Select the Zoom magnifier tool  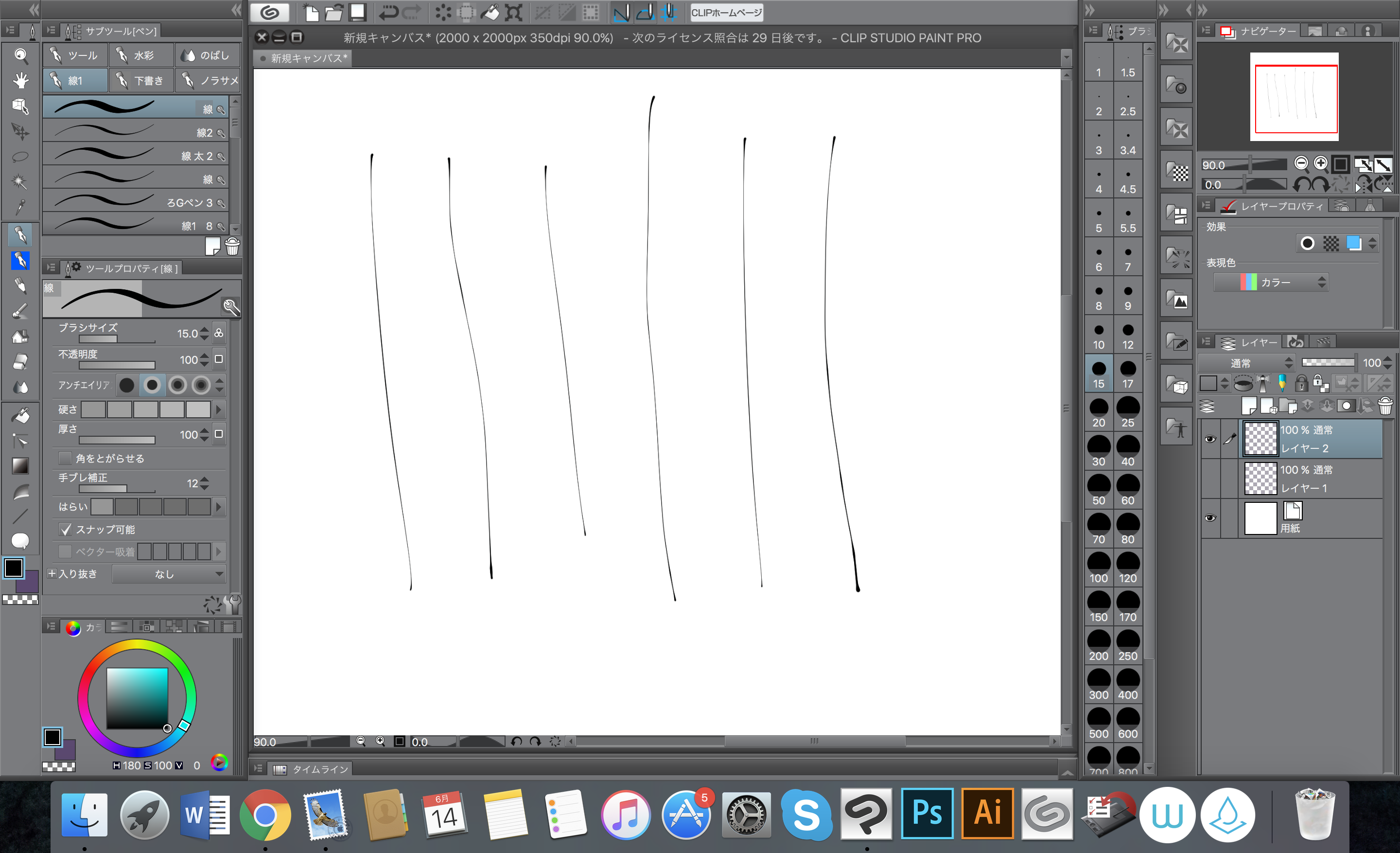[x=20, y=55]
